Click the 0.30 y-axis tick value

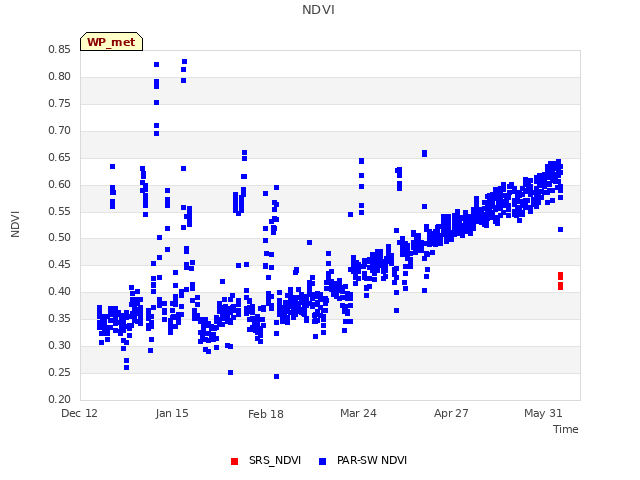coord(59,345)
